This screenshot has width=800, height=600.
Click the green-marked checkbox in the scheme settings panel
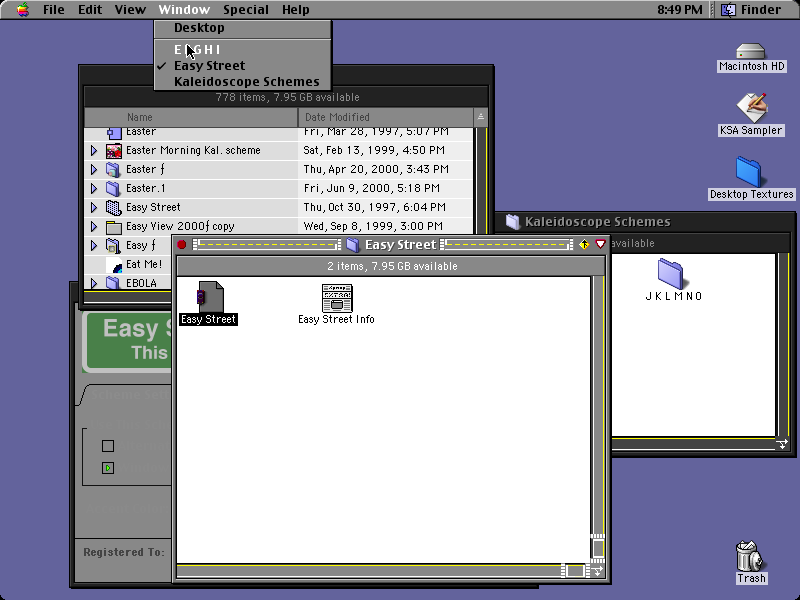108,468
